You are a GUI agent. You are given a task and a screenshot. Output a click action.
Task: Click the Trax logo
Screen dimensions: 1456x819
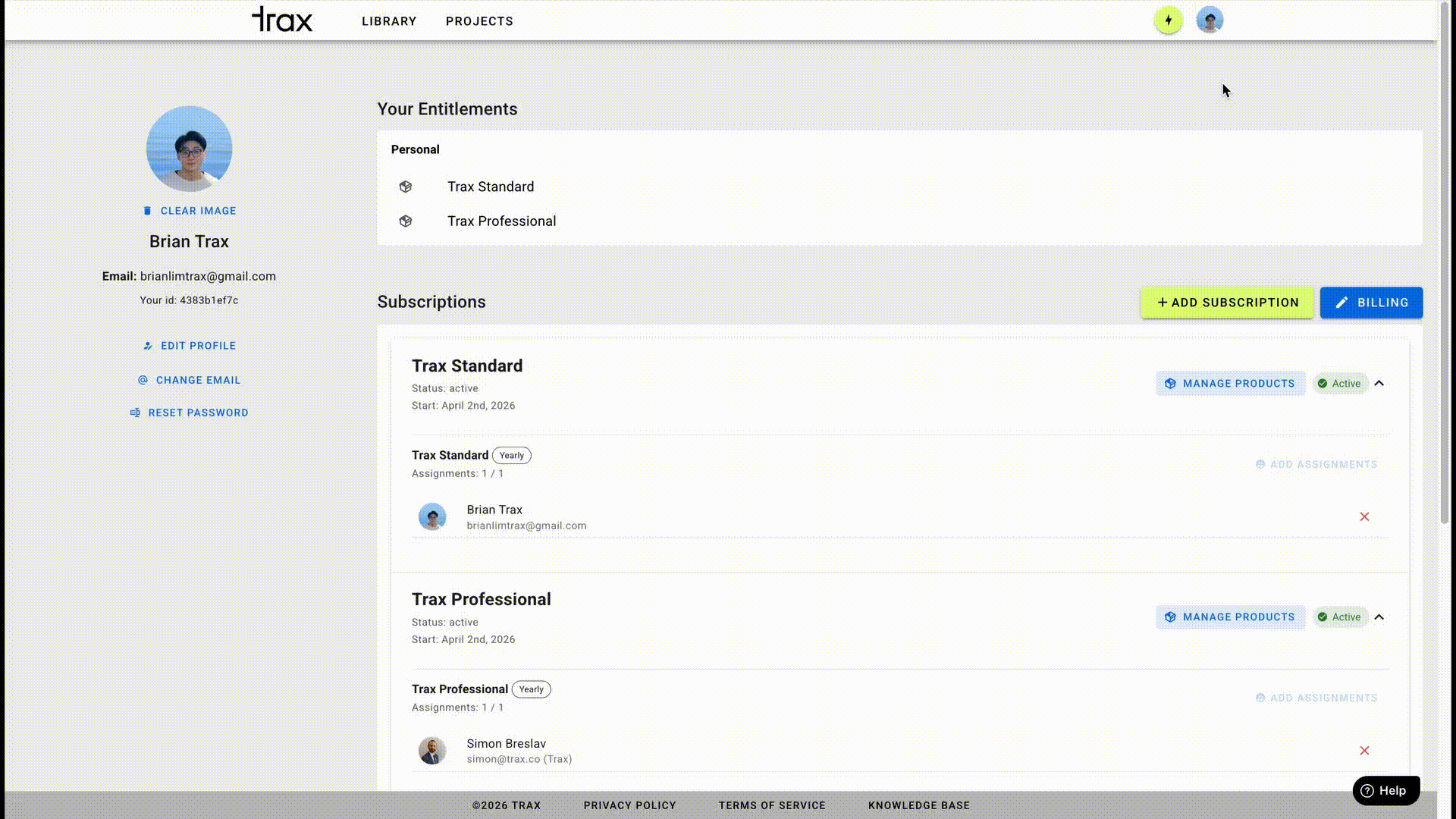pos(282,20)
